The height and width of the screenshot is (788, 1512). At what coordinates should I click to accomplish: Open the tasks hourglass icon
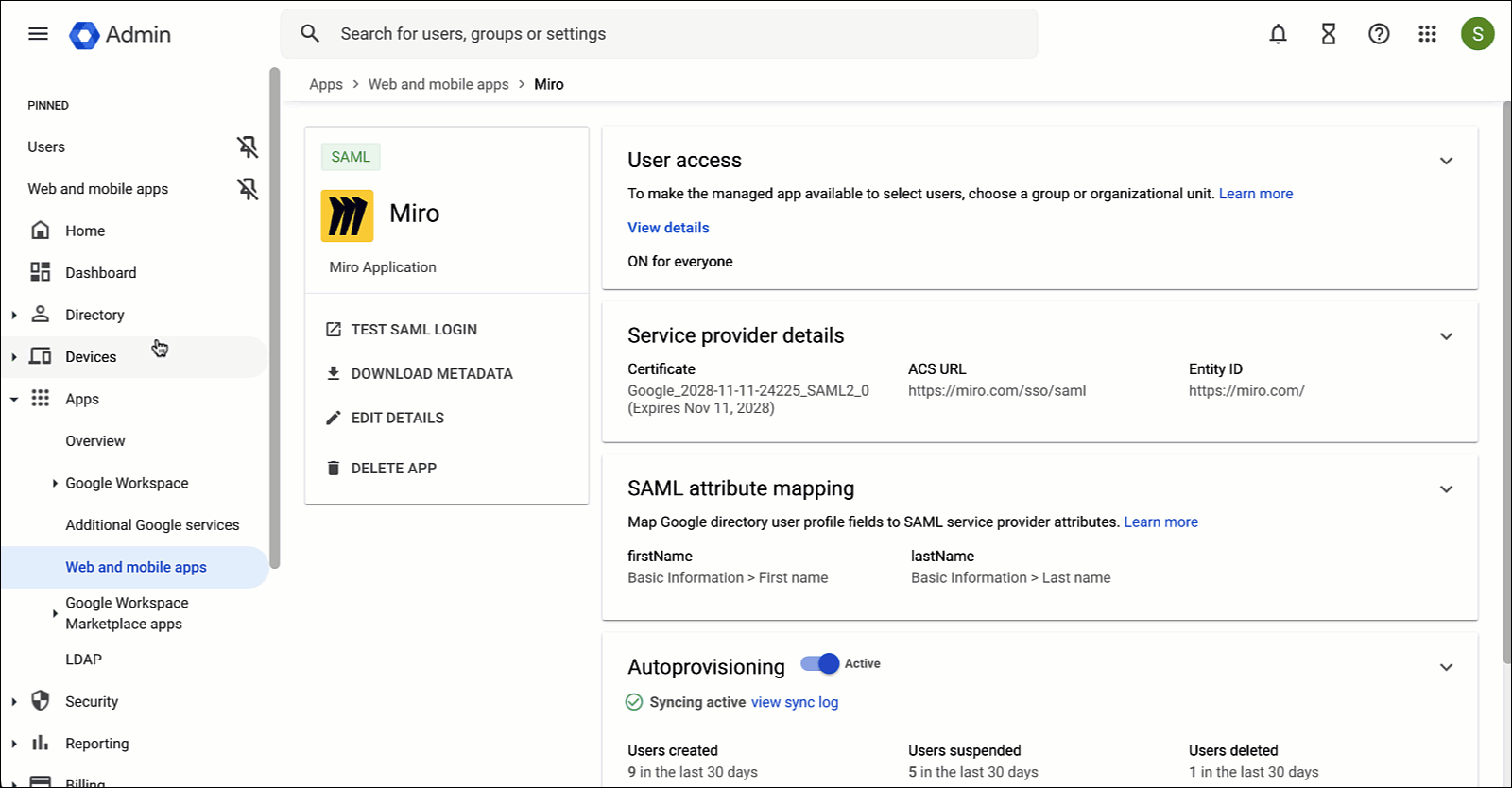pyautogui.click(x=1329, y=34)
